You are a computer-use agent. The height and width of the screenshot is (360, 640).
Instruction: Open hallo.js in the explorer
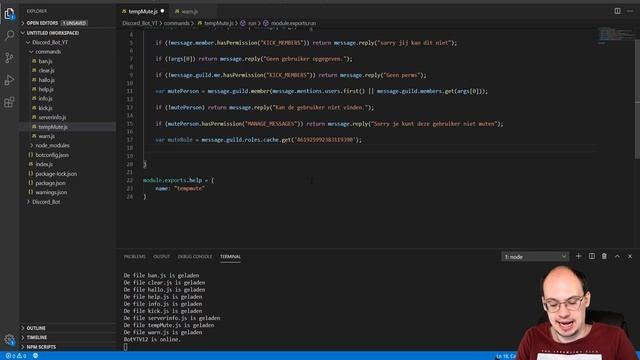click(x=47, y=80)
